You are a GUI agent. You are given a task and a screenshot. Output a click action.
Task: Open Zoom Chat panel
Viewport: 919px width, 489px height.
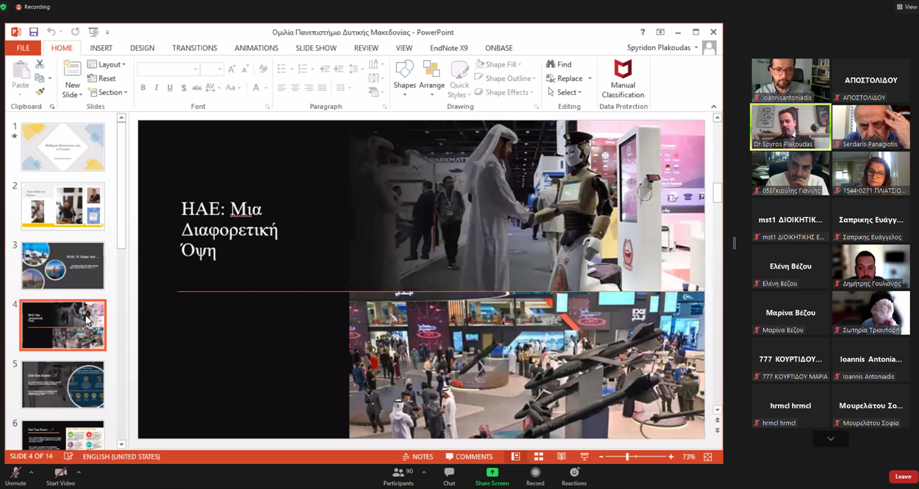pyautogui.click(x=449, y=476)
